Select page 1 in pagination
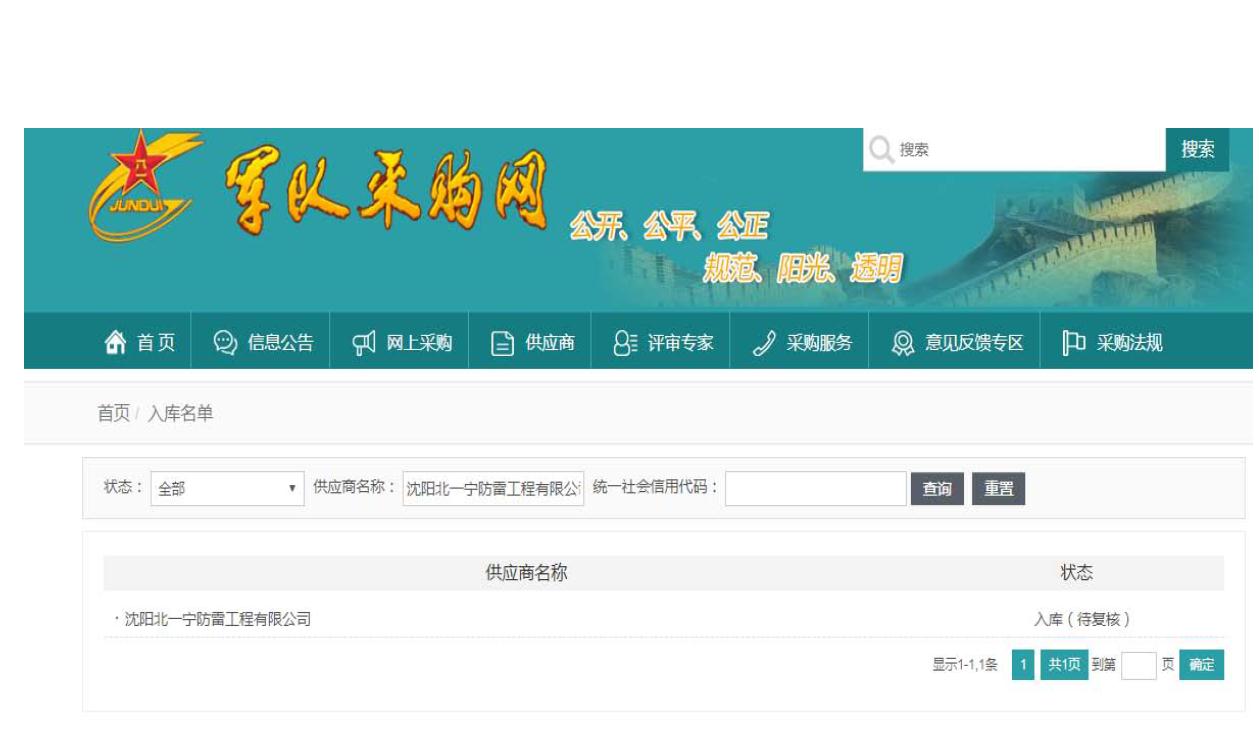 1023,665
